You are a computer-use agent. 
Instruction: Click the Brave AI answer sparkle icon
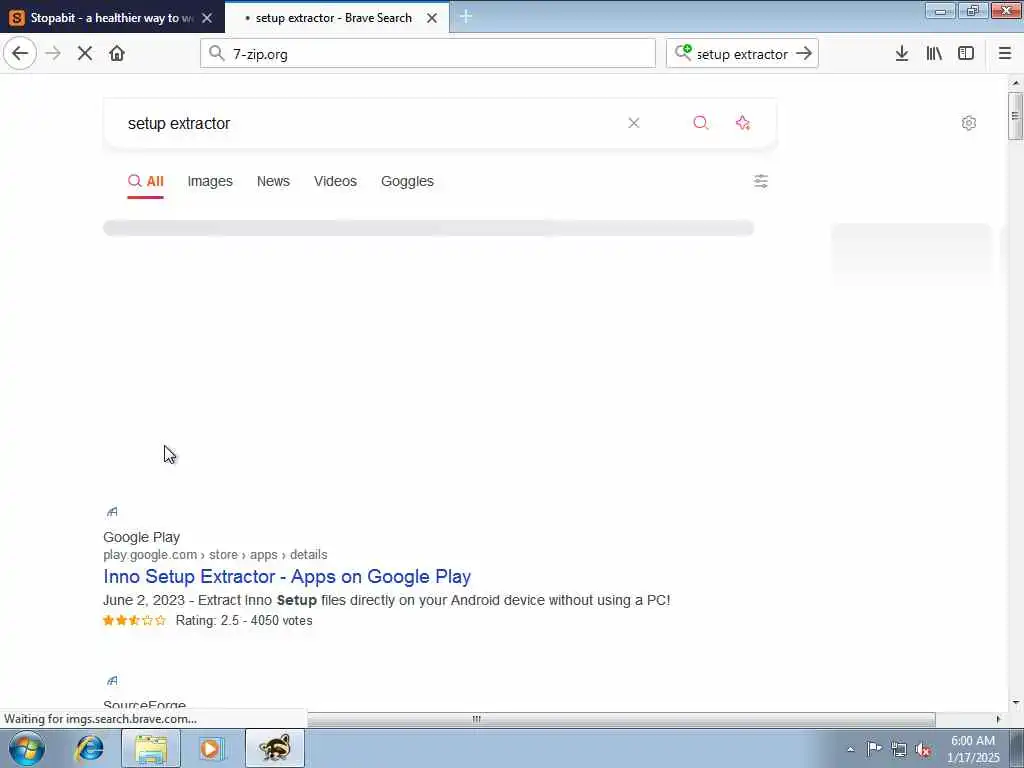(743, 123)
